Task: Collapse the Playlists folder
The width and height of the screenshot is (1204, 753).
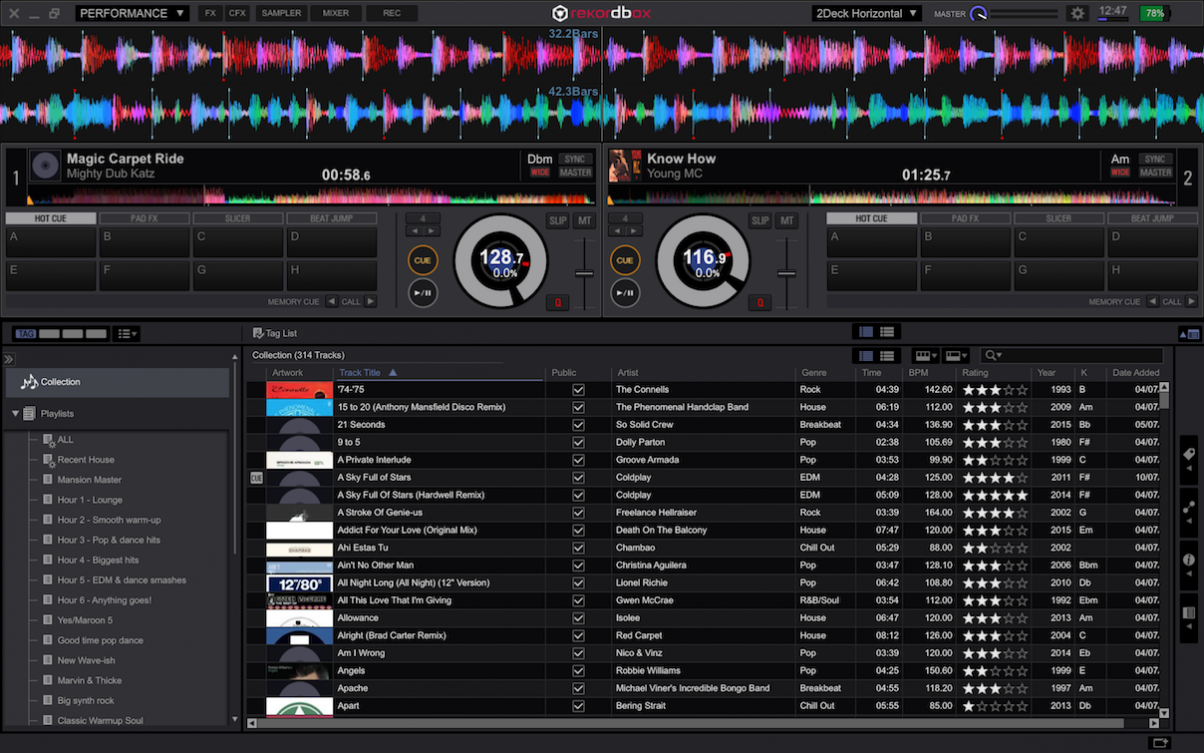Action: 16,413
